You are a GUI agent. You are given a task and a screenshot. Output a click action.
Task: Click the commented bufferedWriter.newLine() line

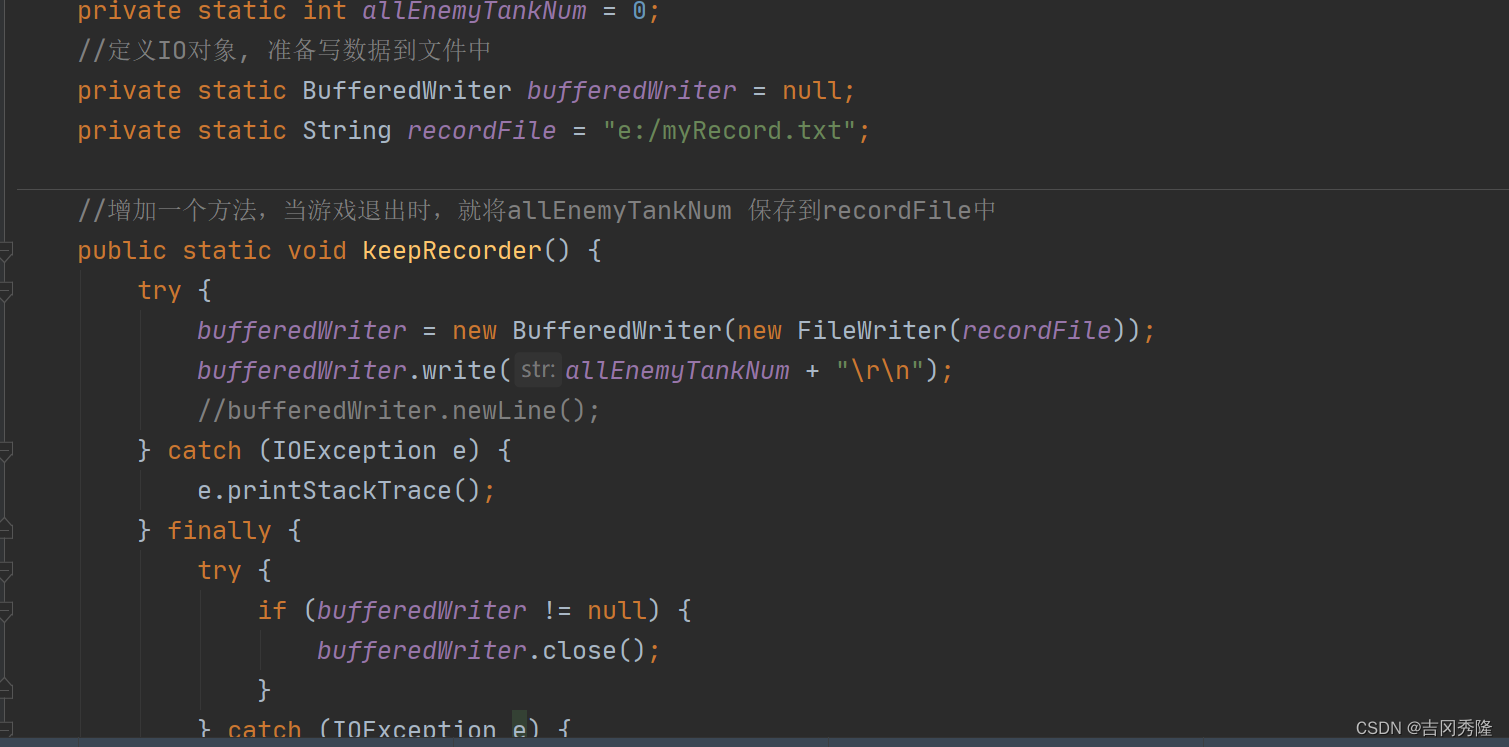tap(399, 410)
